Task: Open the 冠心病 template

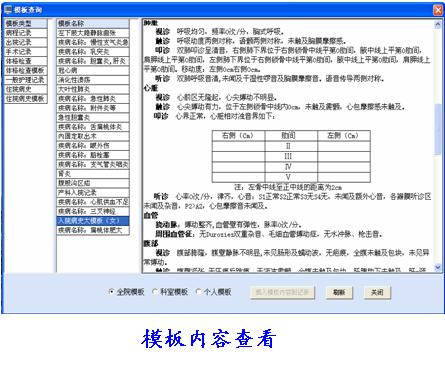Action: (x=93, y=70)
